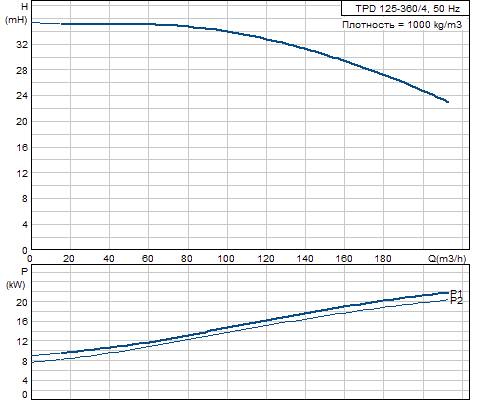Screen dimensions: 500x400
Task: Click the 16 tick on the power axis
Action: [x=22, y=322]
